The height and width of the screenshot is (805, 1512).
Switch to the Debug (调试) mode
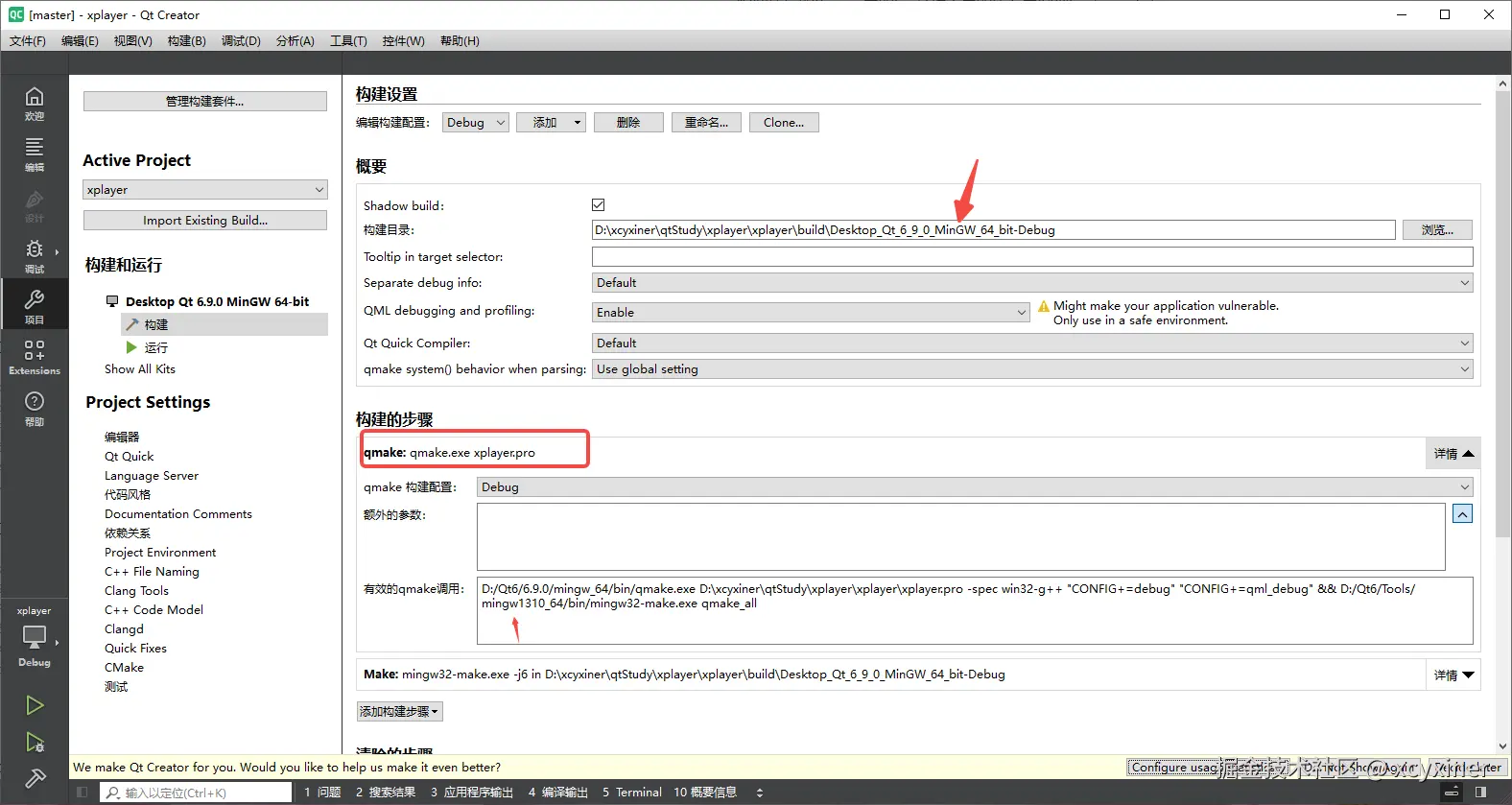[x=35, y=256]
